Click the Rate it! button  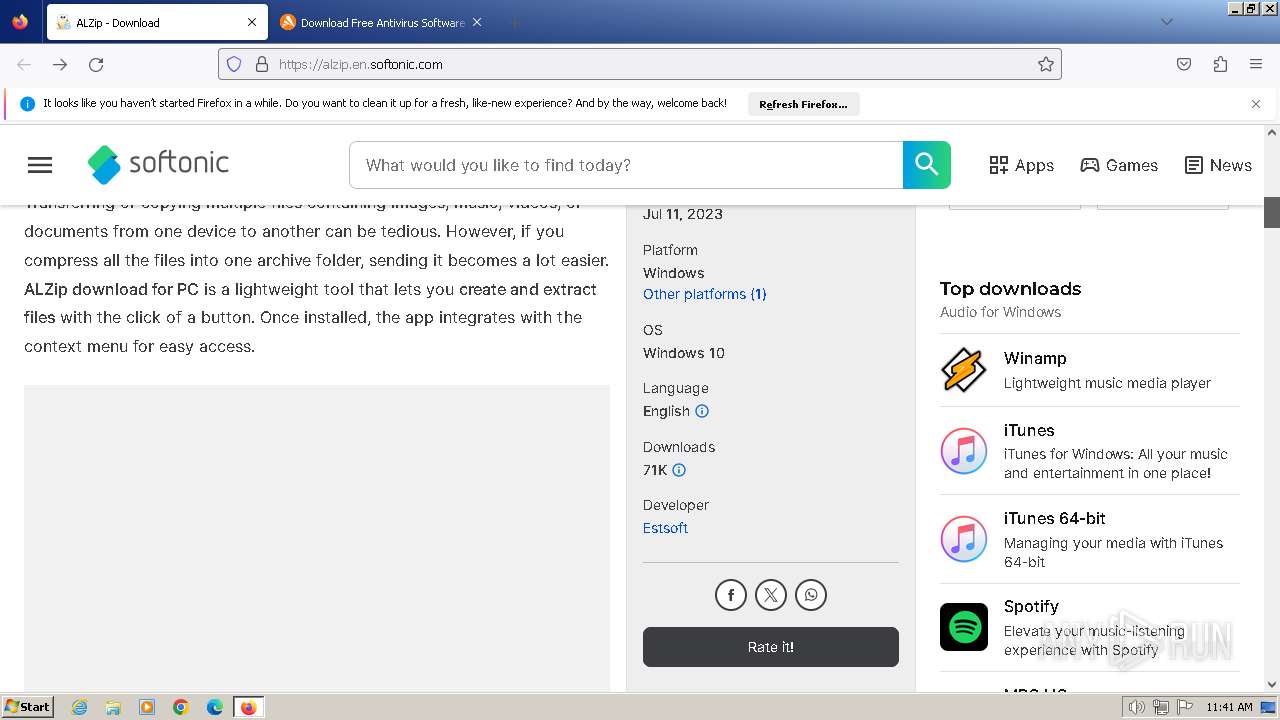(x=771, y=647)
